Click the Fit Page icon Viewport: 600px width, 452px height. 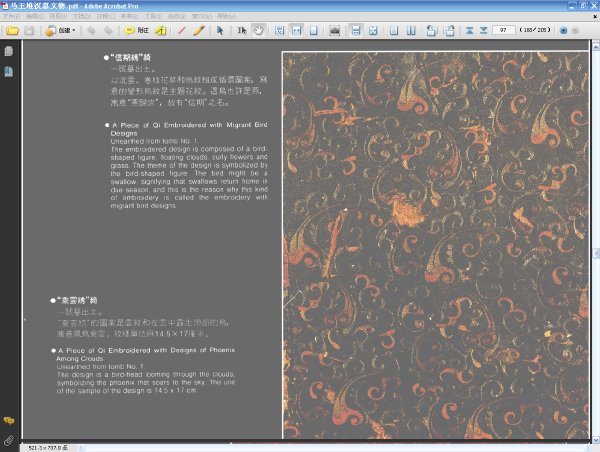(314, 31)
